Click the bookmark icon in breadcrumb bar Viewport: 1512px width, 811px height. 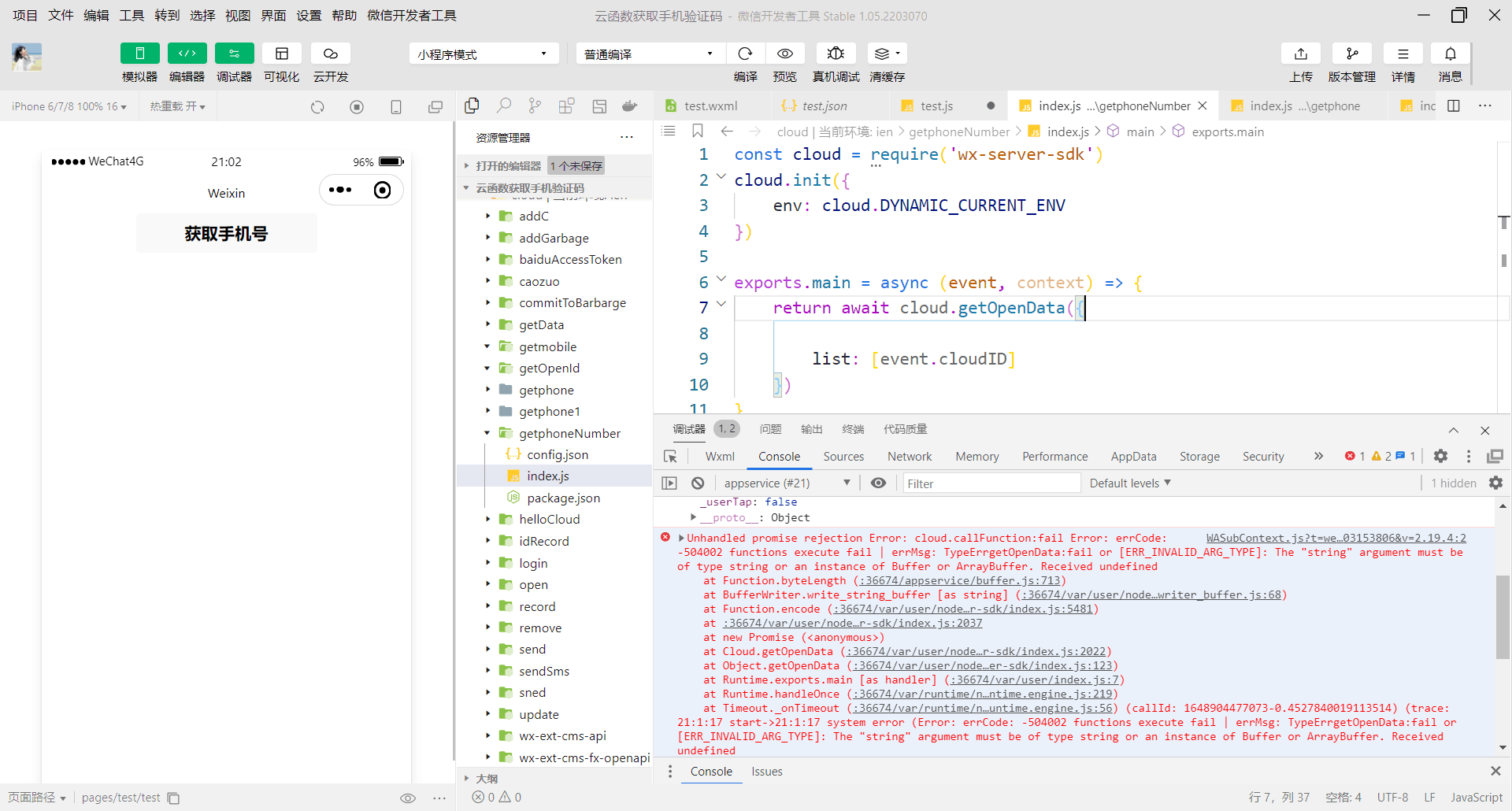[698, 131]
